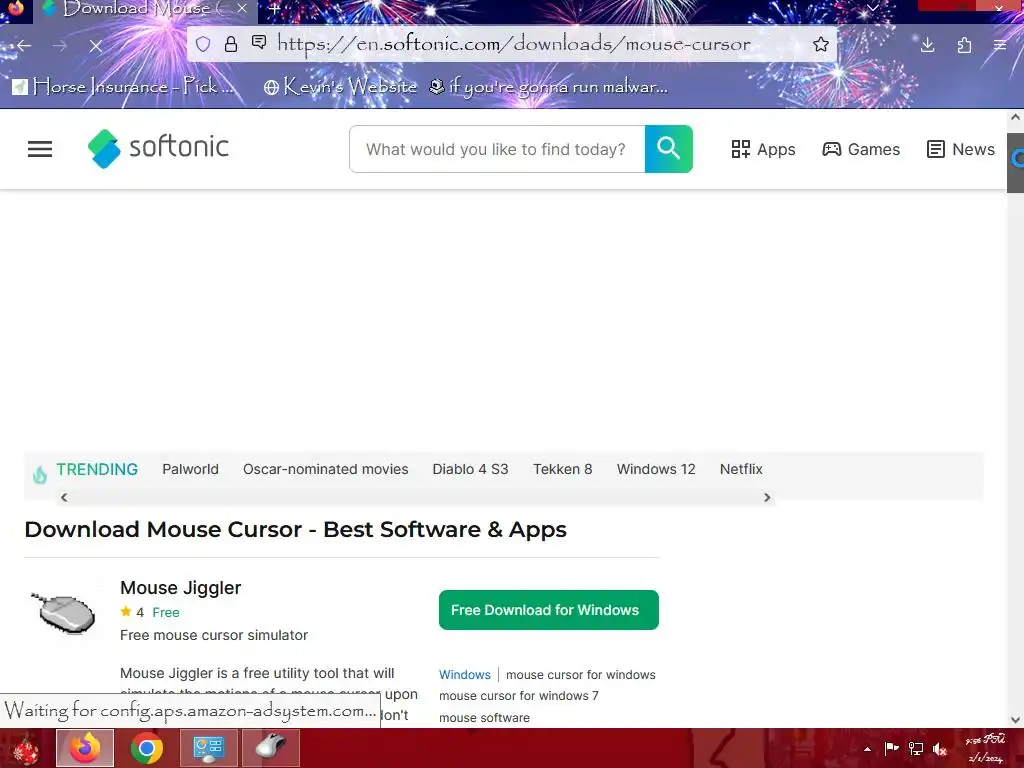Open the Mouse Jiggler app title
The width and height of the screenshot is (1024, 768).
[181, 588]
